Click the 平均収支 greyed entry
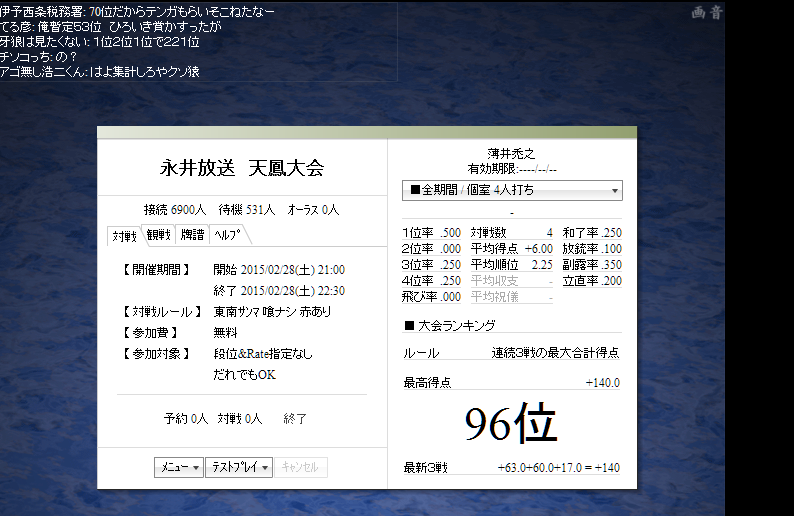 pos(511,281)
